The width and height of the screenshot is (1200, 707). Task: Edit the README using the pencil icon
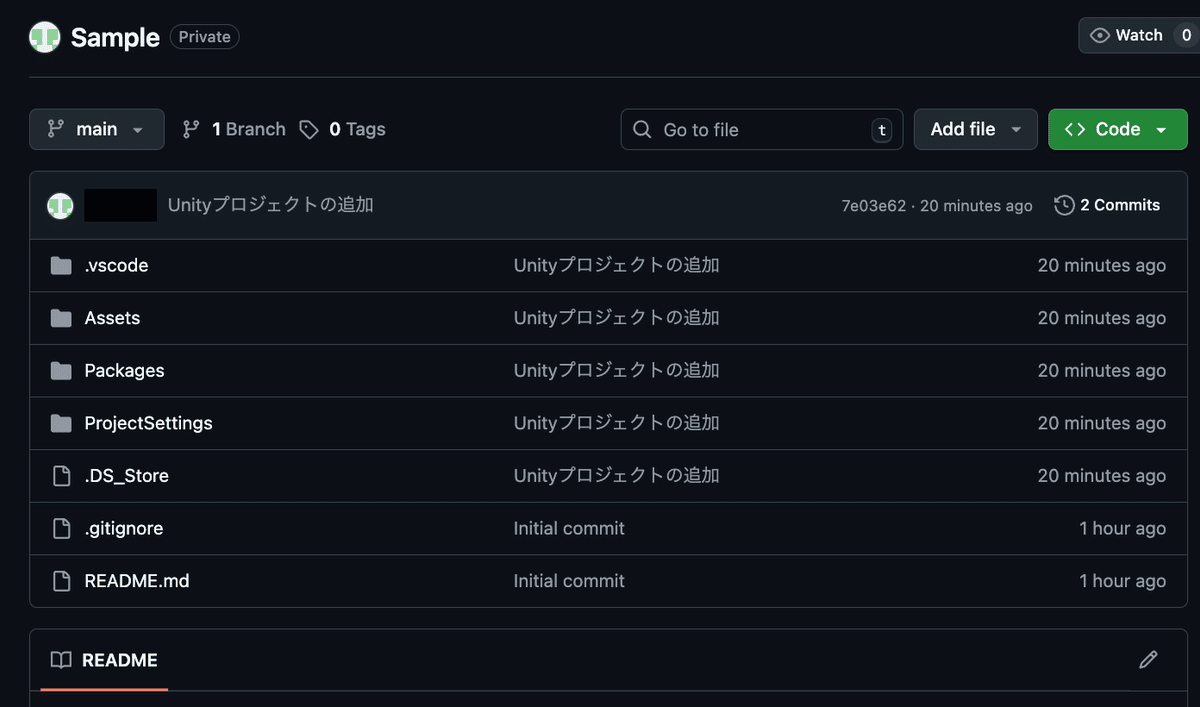1148,660
